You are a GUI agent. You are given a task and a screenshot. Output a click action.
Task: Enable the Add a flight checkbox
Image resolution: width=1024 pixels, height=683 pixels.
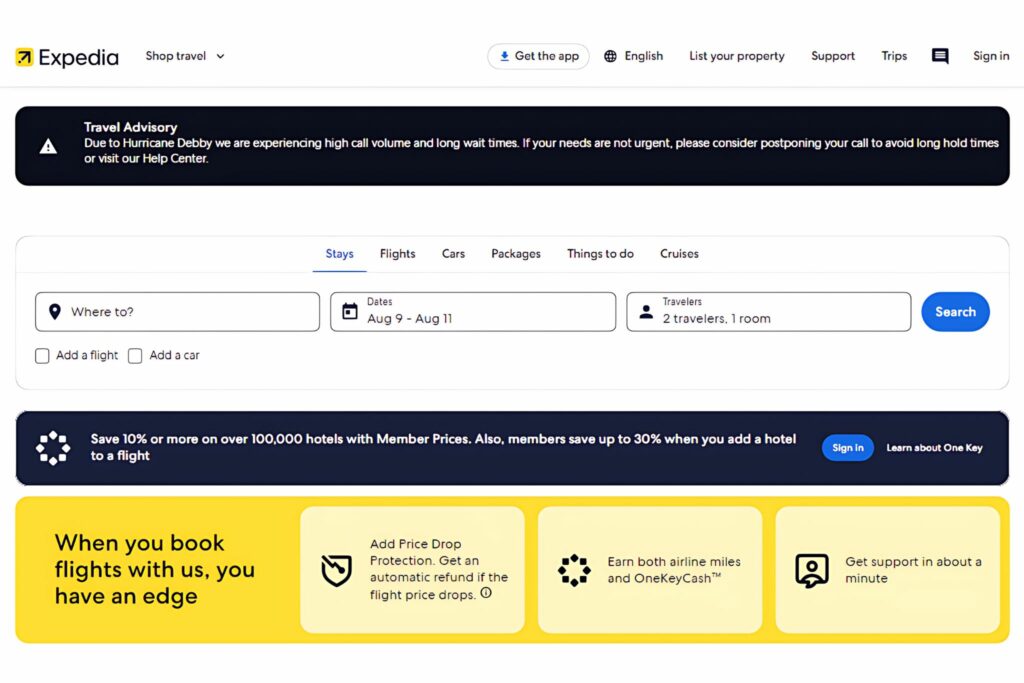click(x=42, y=355)
